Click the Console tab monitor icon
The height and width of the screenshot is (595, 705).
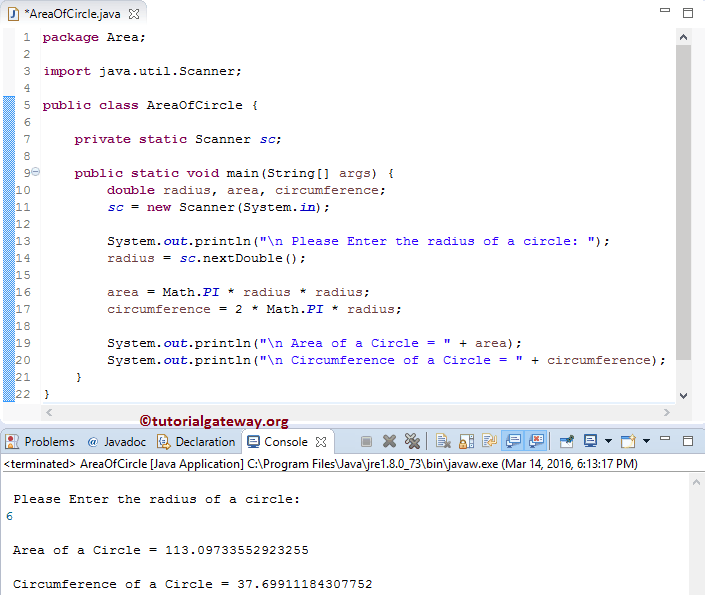coord(253,442)
